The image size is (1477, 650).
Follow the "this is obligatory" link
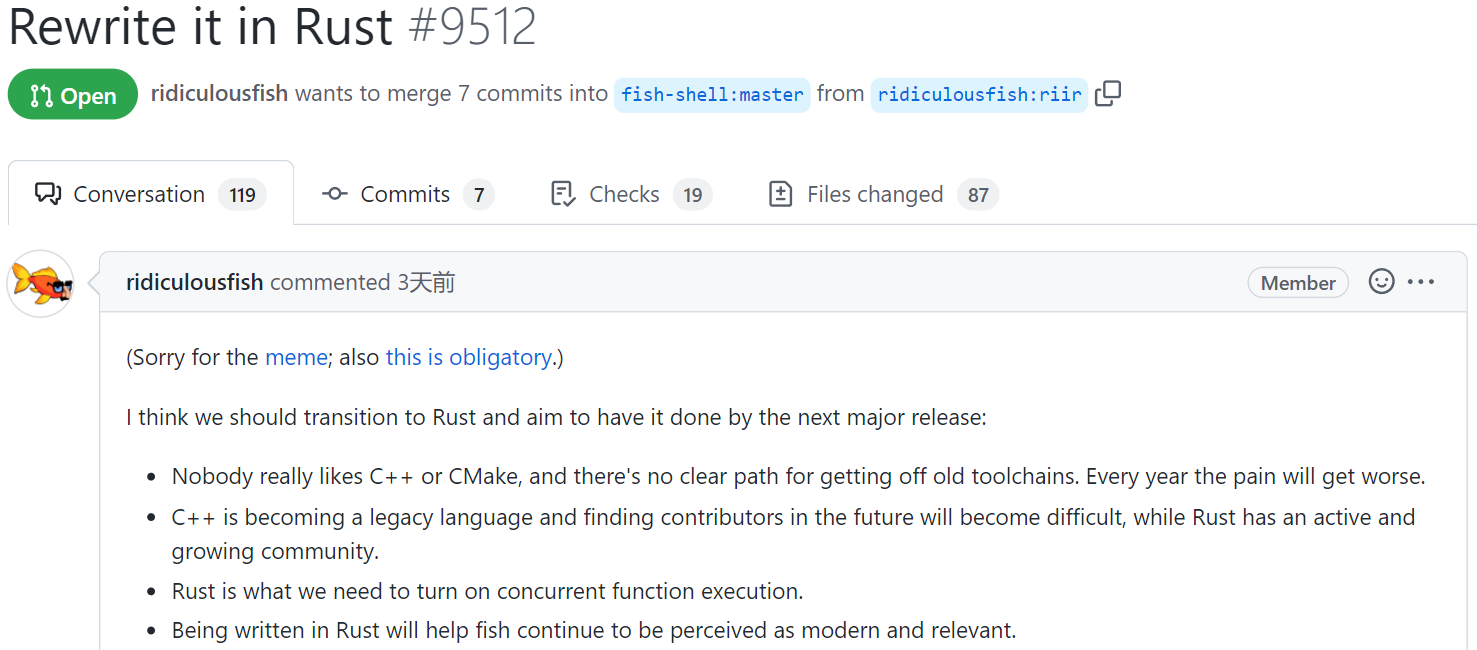click(x=468, y=357)
